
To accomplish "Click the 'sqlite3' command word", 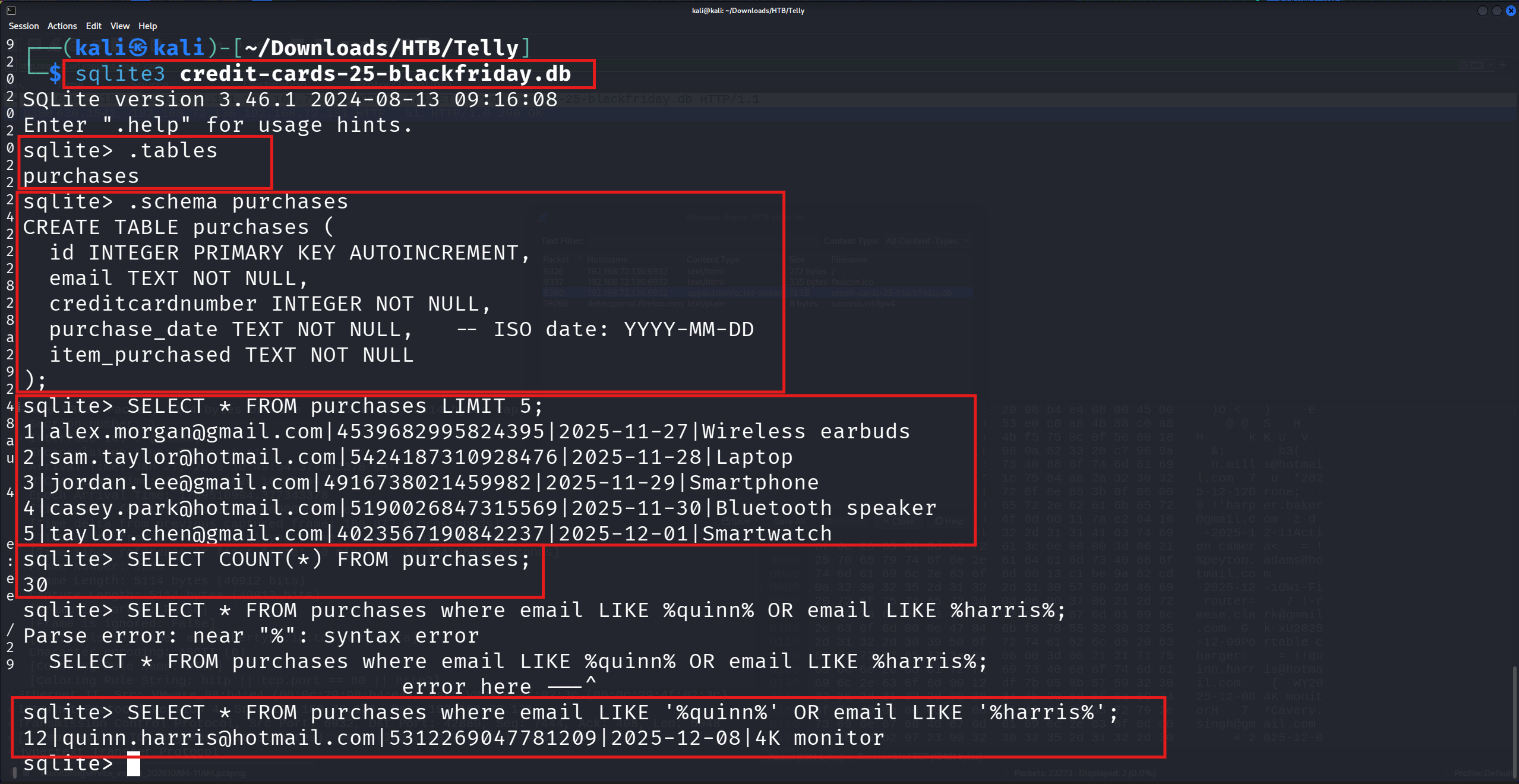I will (x=120, y=74).
